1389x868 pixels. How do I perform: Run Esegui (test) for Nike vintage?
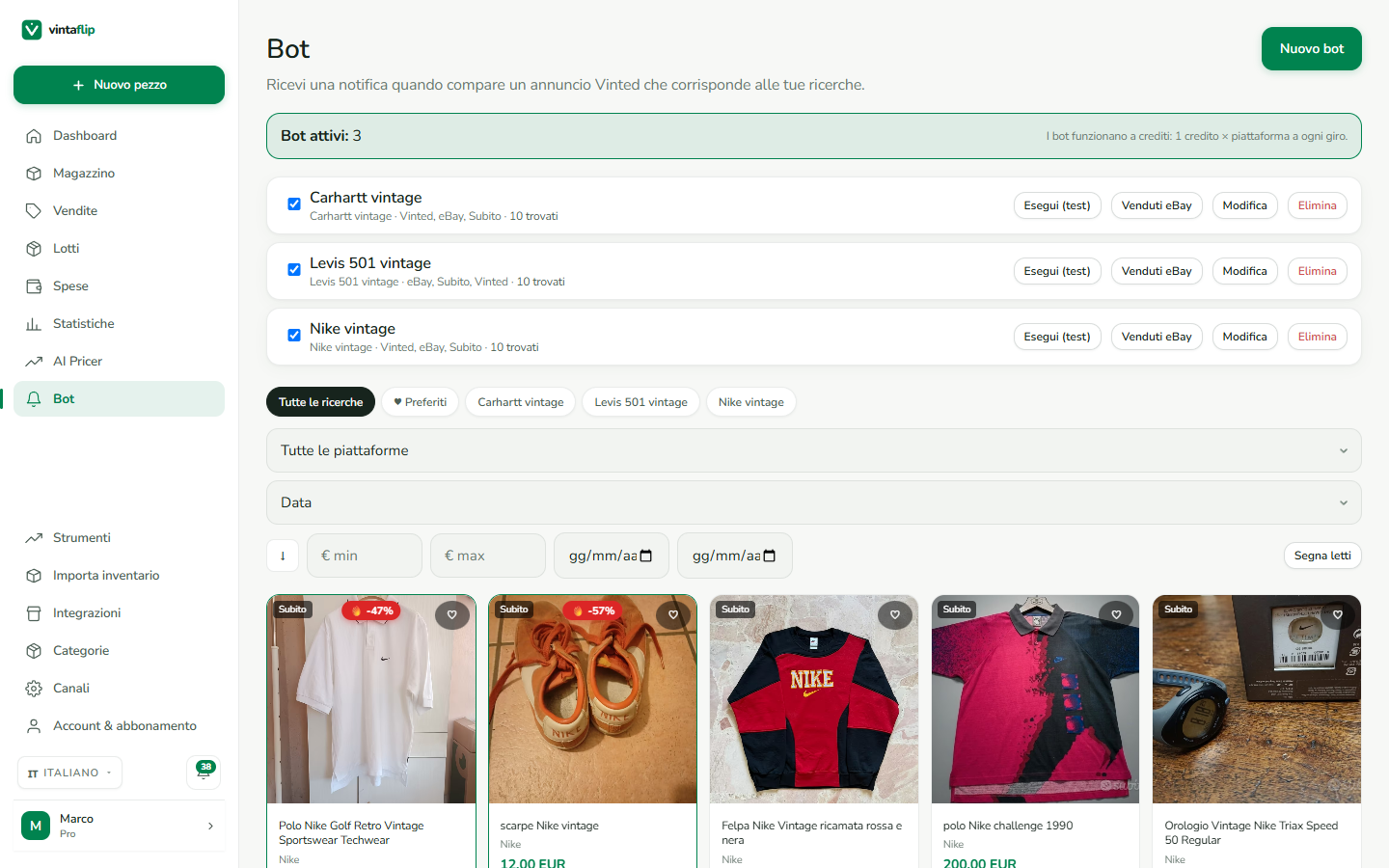coord(1057,337)
